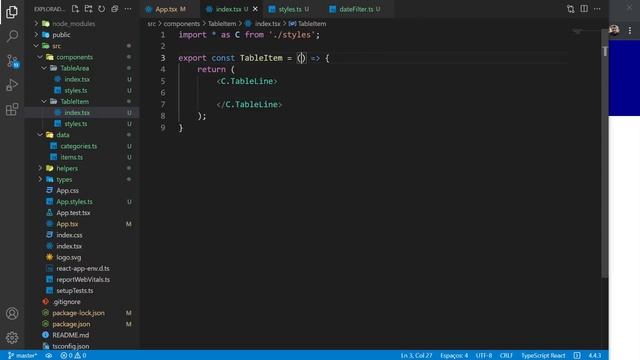Collapse the TableItem folder
Viewport: 640px width, 360px height.
tap(74, 101)
